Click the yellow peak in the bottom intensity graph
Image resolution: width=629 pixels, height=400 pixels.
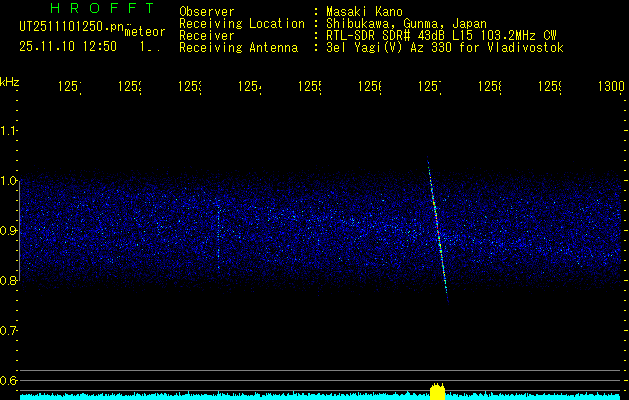(437, 392)
